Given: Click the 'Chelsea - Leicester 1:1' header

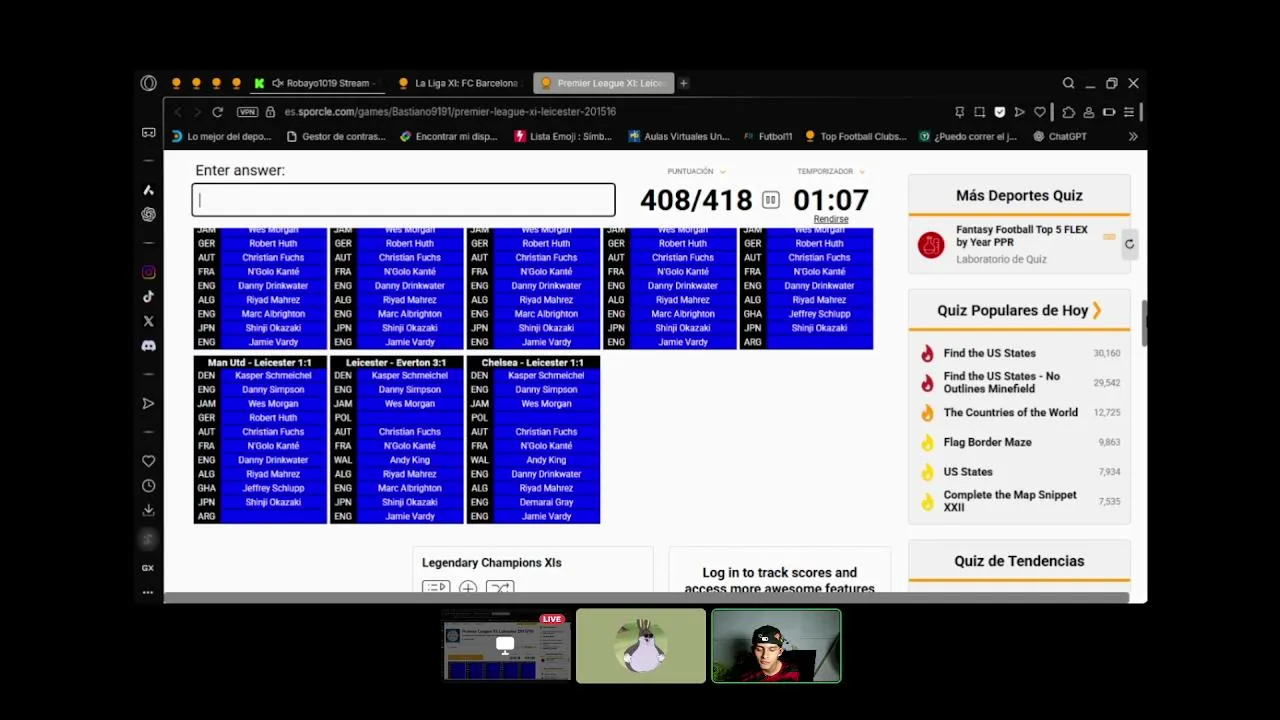Looking at the screenshot, I should click(x=533, y=362).
